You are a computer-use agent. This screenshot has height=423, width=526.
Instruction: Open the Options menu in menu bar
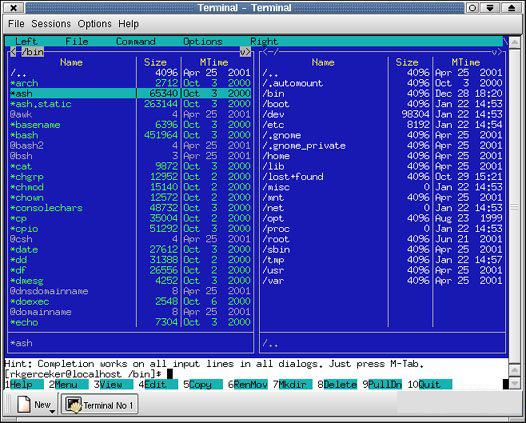[x=95, y=24]
